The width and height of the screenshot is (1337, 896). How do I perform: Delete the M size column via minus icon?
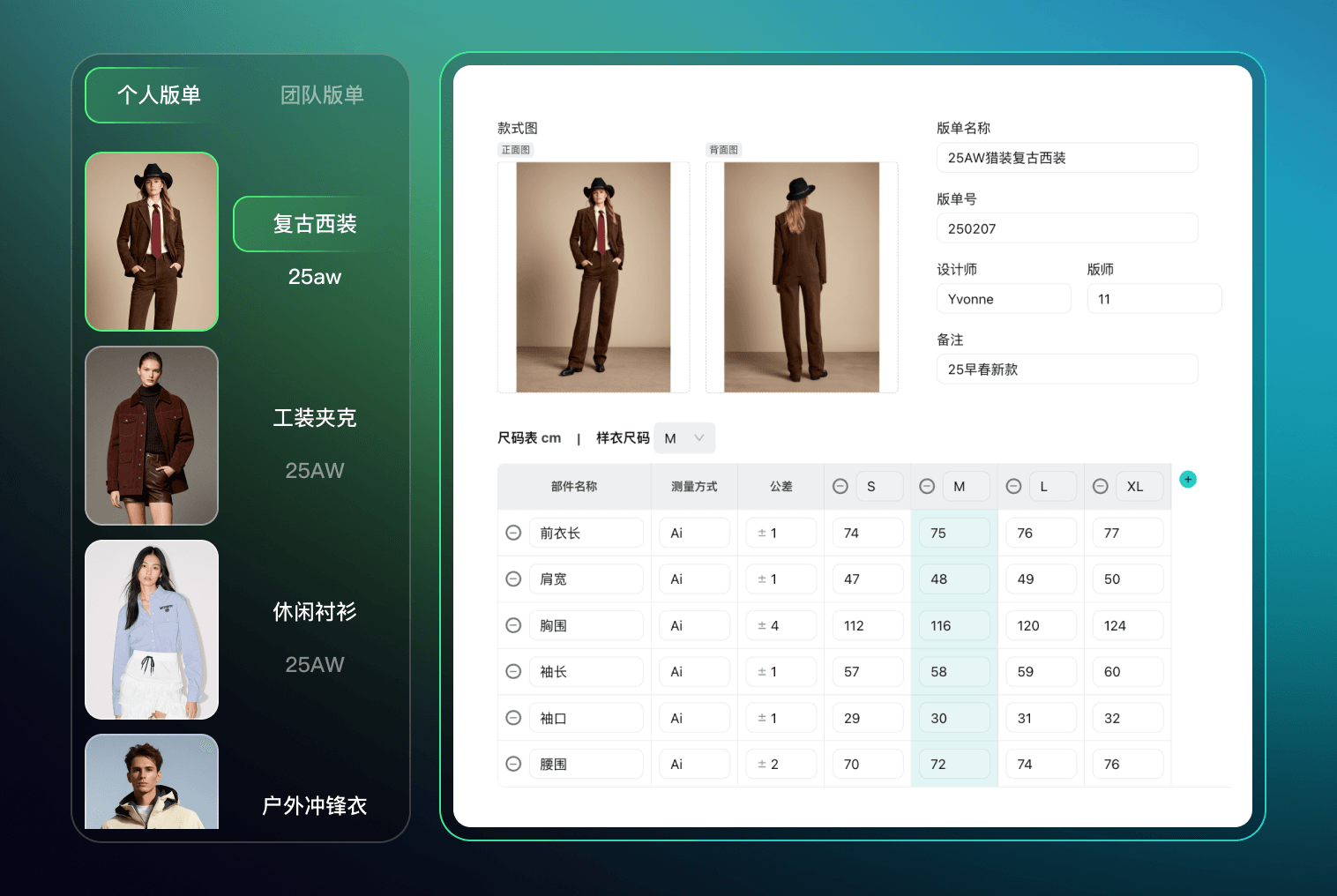[927, 486]
